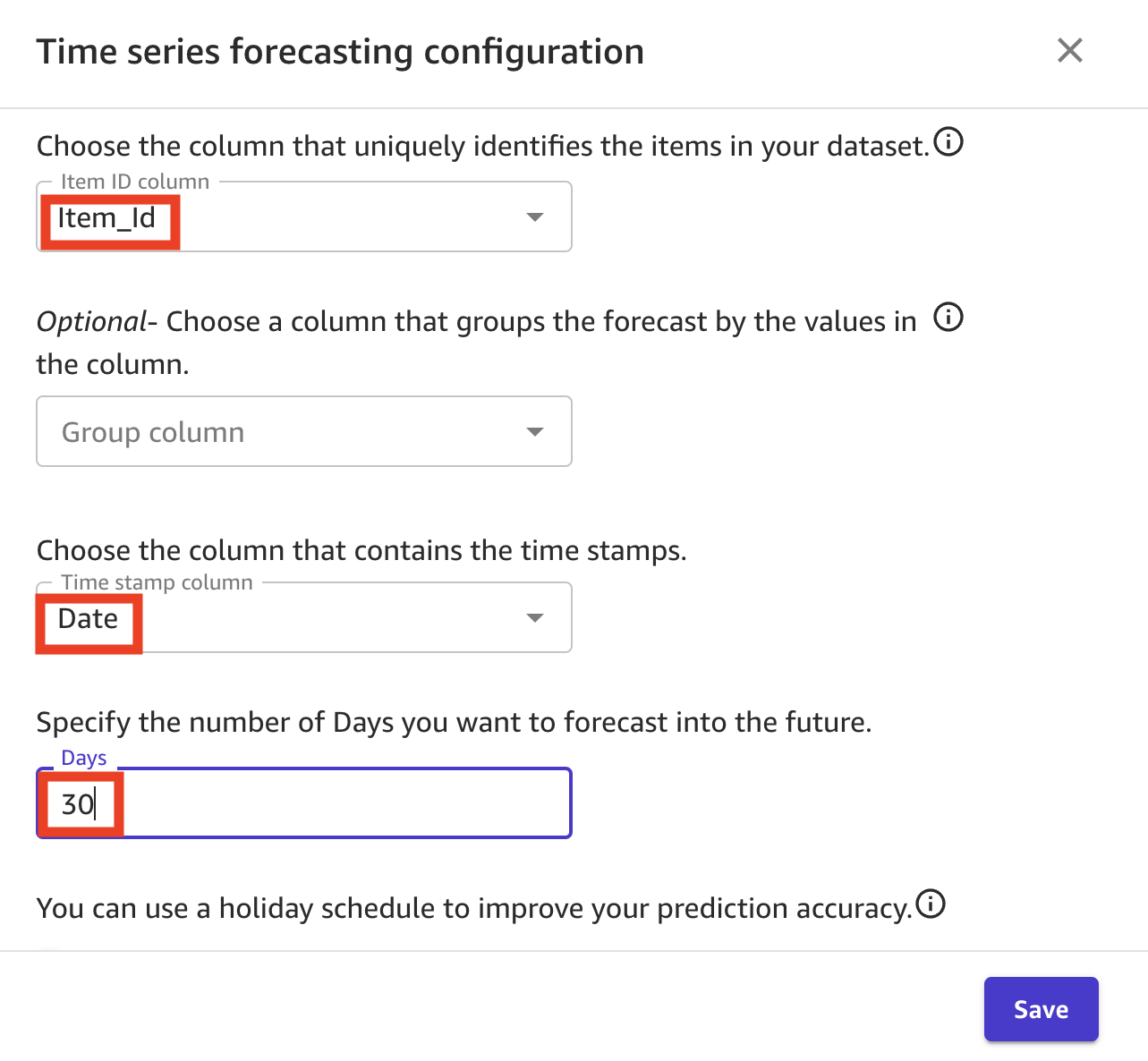Expand the Item ID column dropdown arrow
The width and height of the screenshot is (1148, 1061).
pyautogui.click(x=535, y=217)
